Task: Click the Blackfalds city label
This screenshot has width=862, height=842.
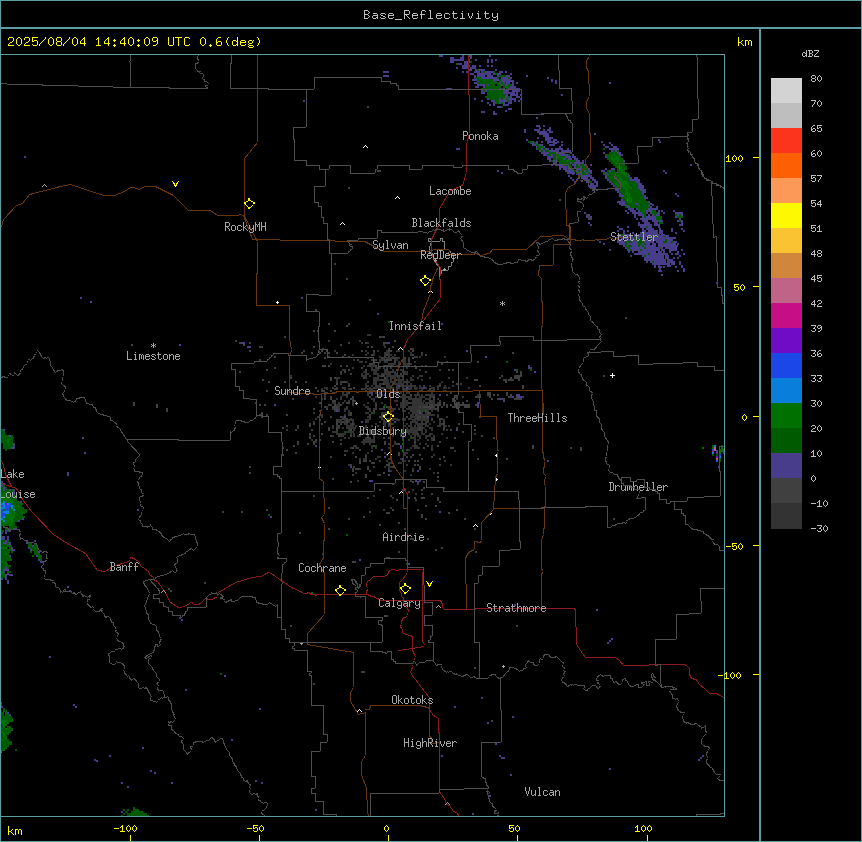Action: (441, 223)
